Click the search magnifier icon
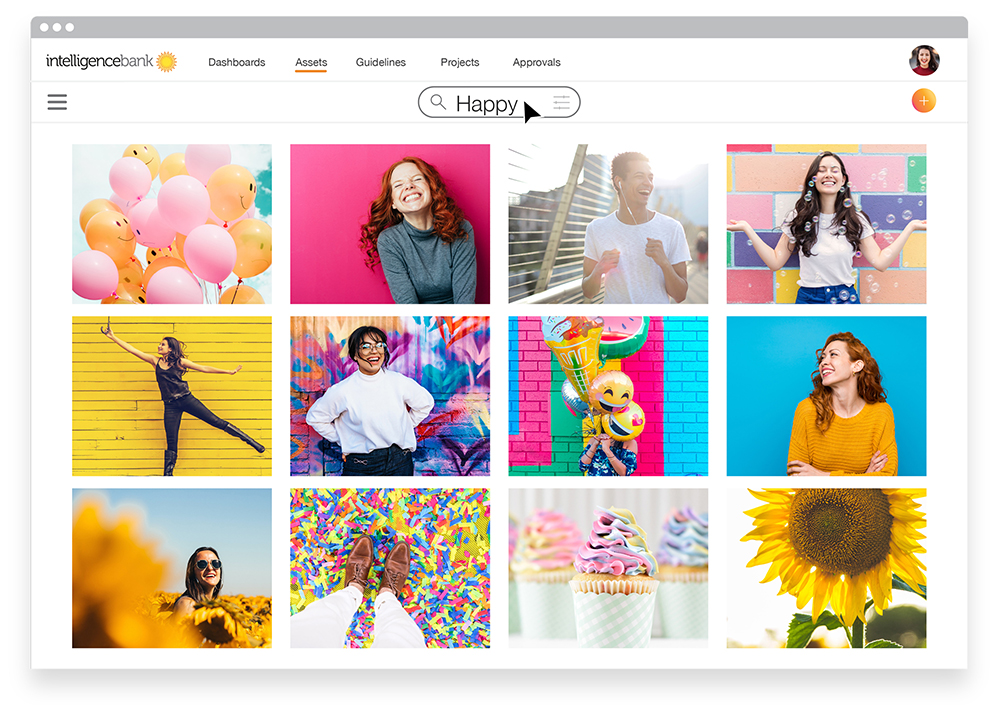The image size is (1000, 715). coord(438,102)
